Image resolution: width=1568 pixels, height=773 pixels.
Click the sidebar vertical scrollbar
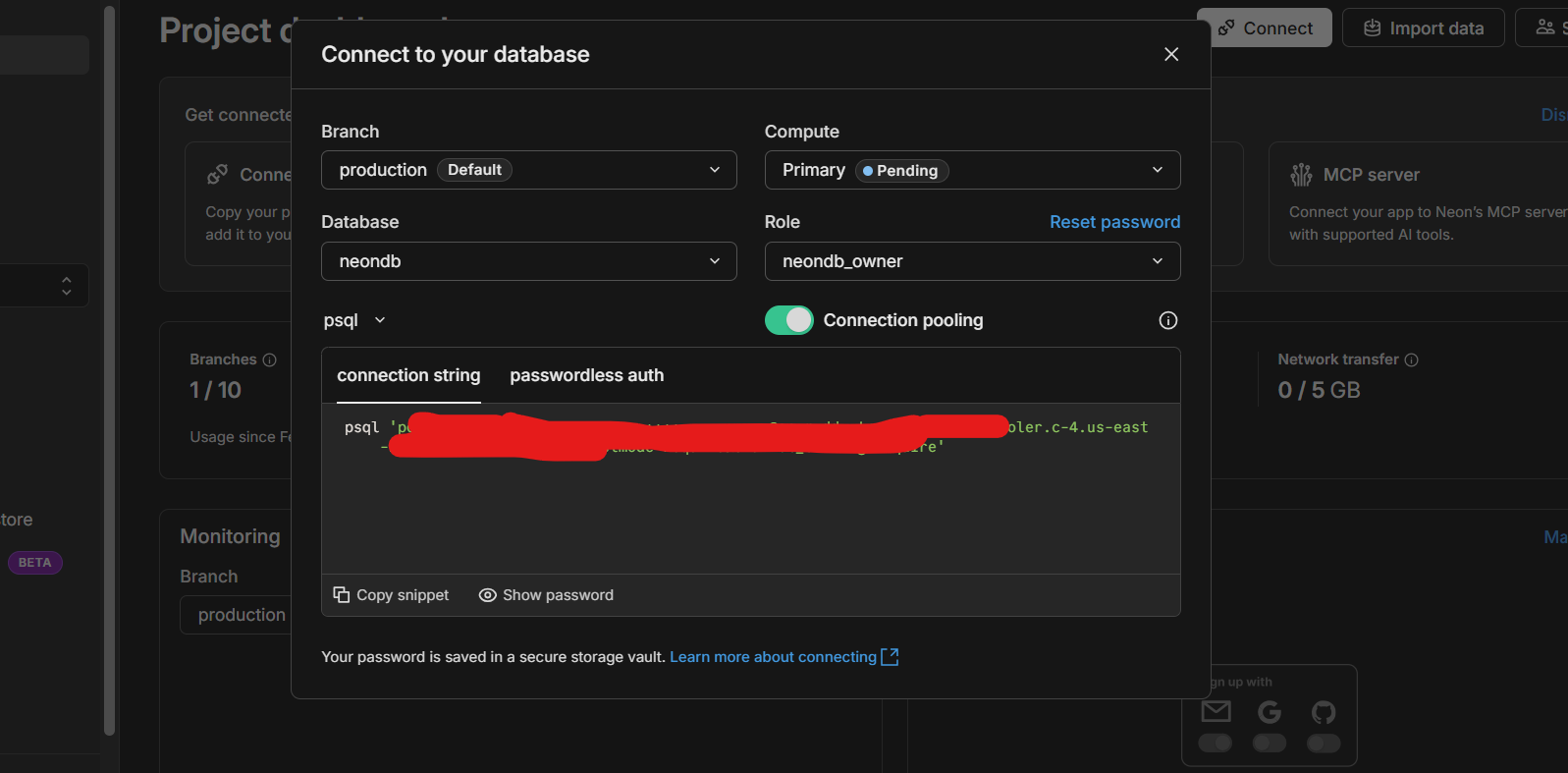click(x=109, y=370)
